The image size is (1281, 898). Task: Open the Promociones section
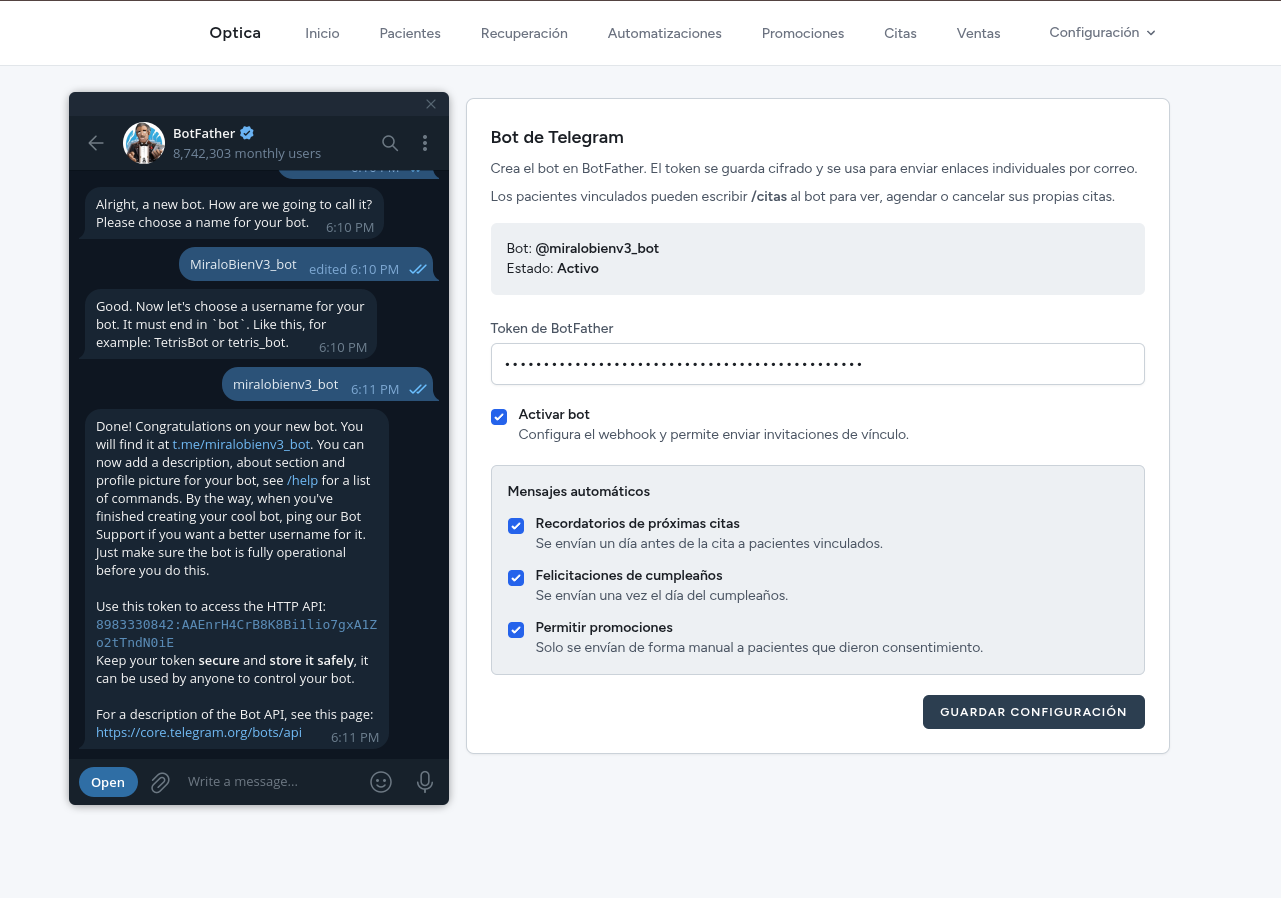(803, 33)
